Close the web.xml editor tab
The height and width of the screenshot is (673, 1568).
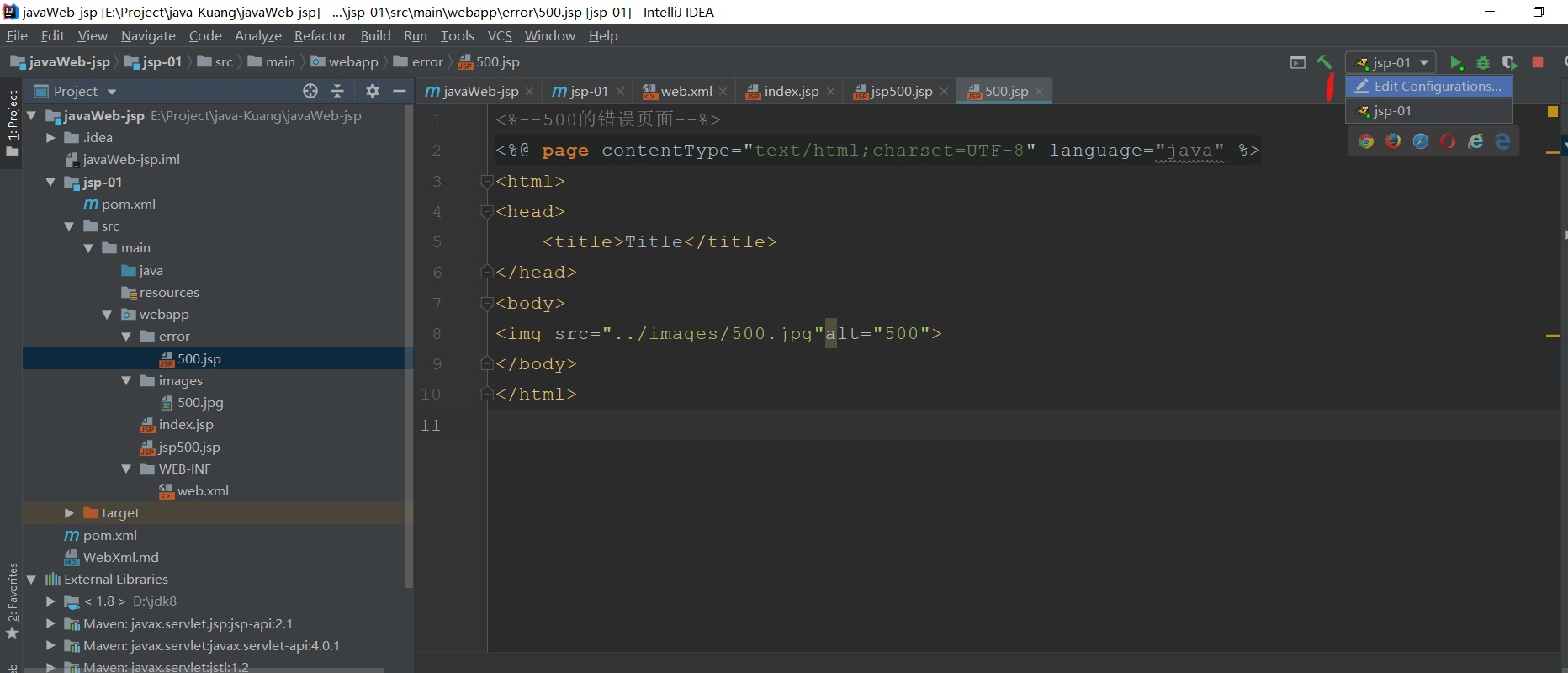click(x=723, y=92)
